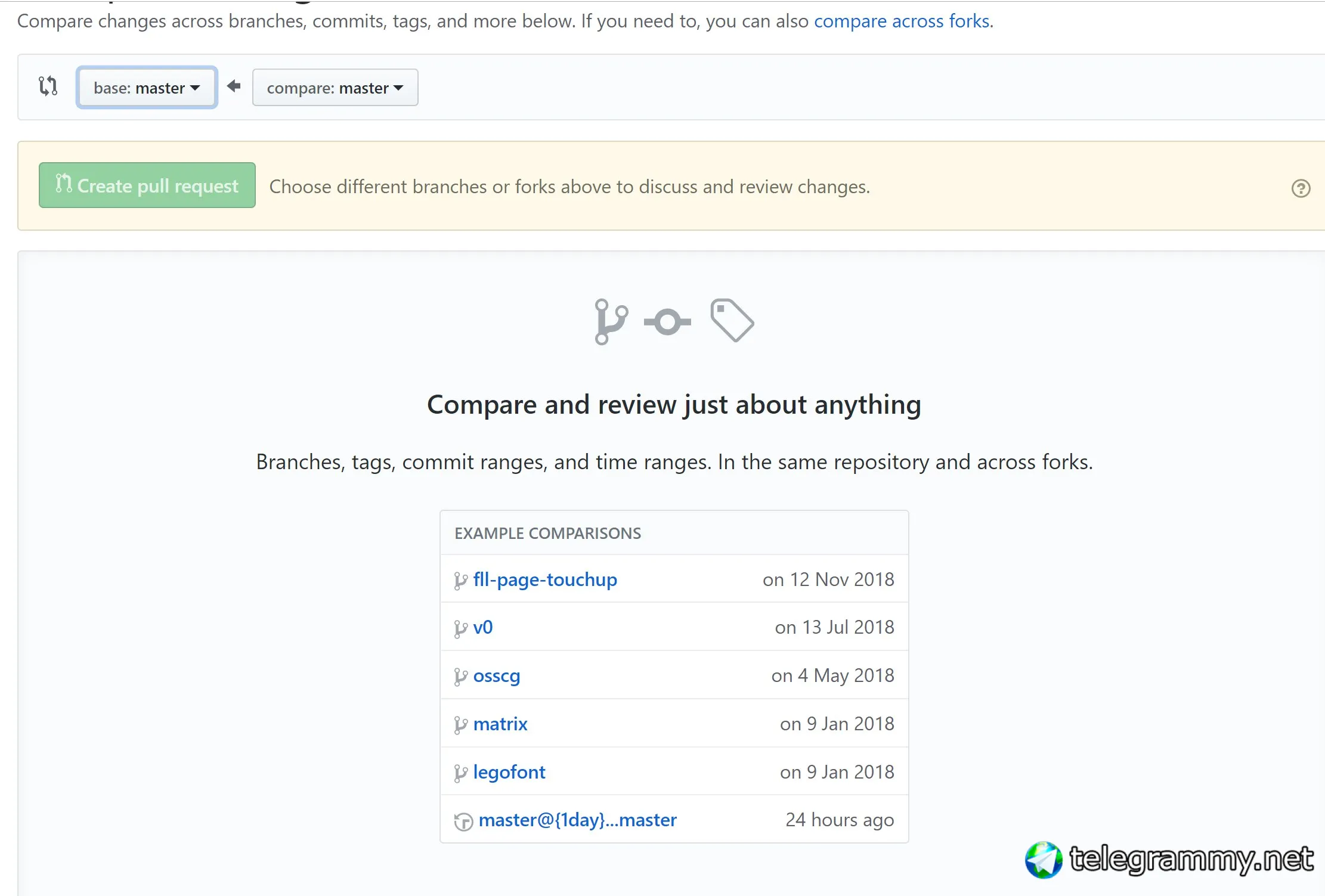1325x896 pixels.
Task: Open the master@{1day}...master comparison
Action: (578, 820)
